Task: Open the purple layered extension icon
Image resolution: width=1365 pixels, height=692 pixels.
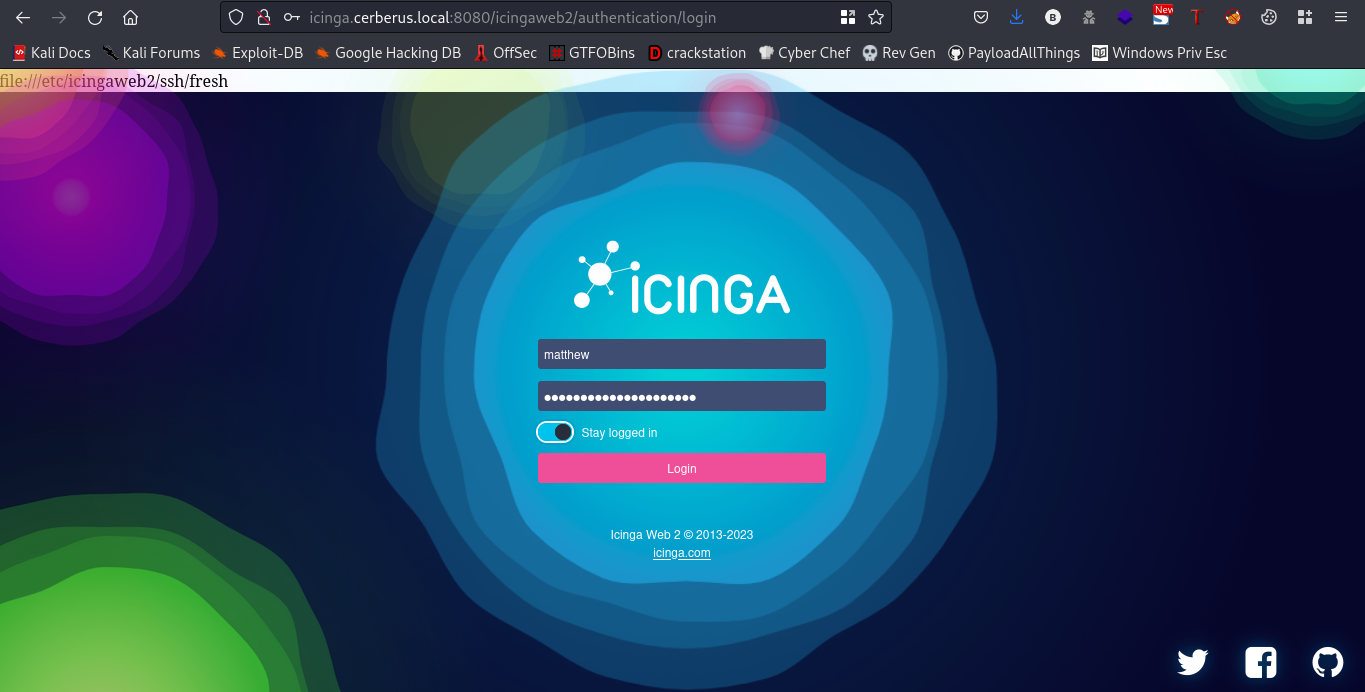Action: [1125, 17]
